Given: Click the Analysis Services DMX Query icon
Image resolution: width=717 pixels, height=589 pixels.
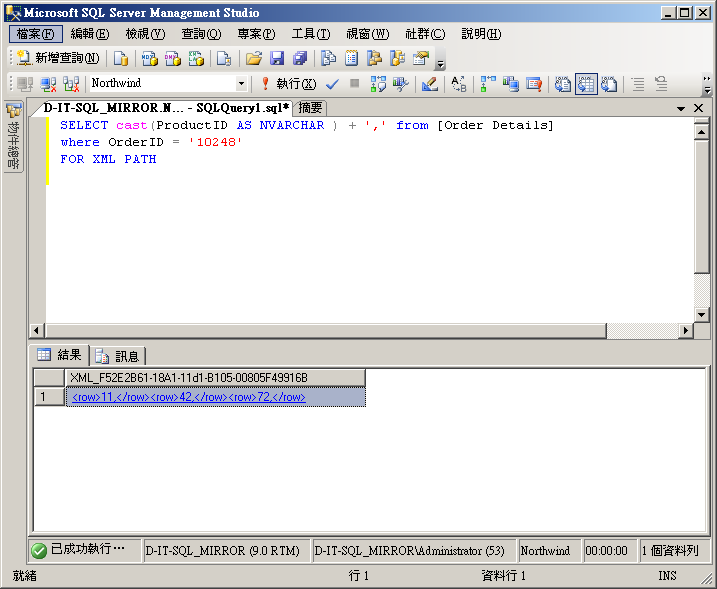Looking at the screenshot, I should coord(173,58).
